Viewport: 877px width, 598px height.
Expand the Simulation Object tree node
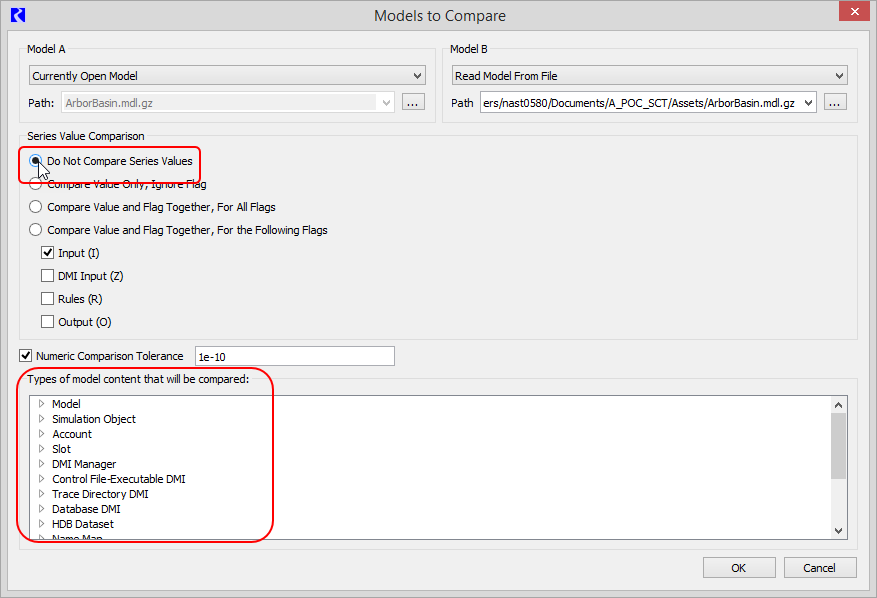coord(42,419)
